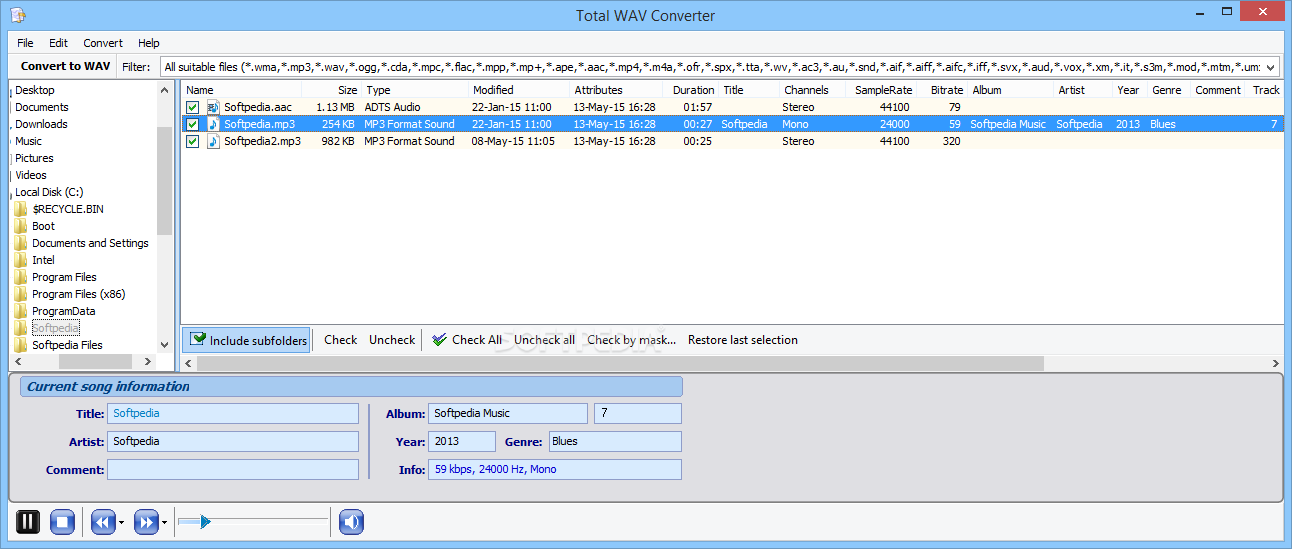Sort the file list by the Duration column
This screenshot has height=549, width=1292.
pyautogui.click(x=691, y=90)
